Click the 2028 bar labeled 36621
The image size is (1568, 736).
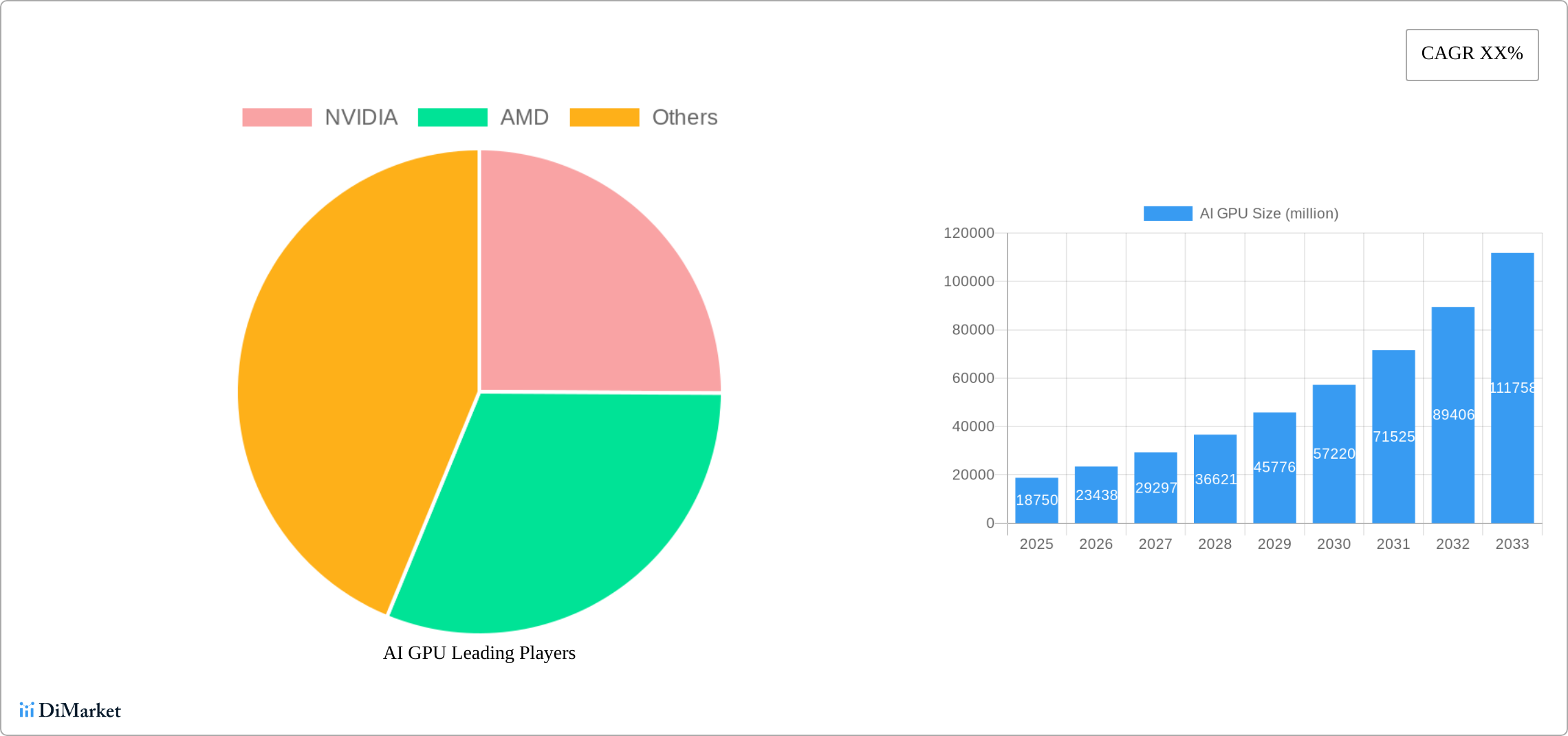1215,479
